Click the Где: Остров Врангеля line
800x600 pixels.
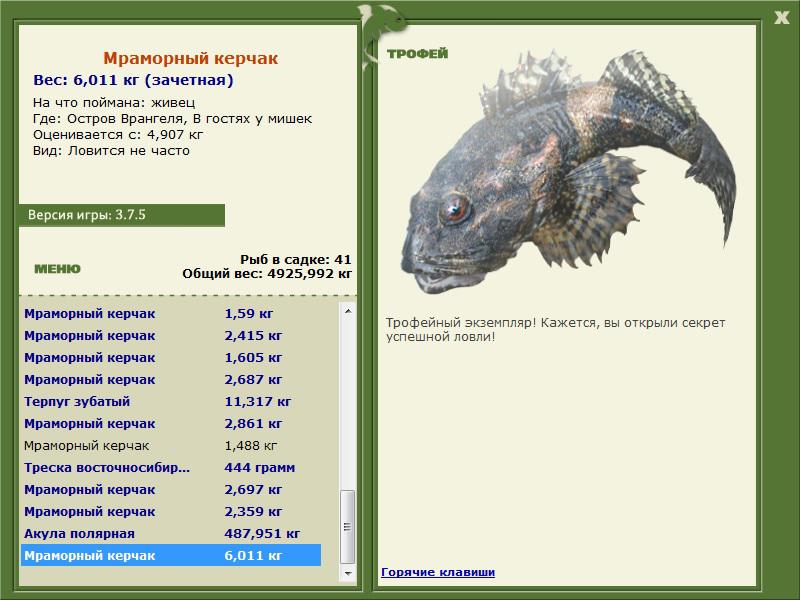(172, 119)
